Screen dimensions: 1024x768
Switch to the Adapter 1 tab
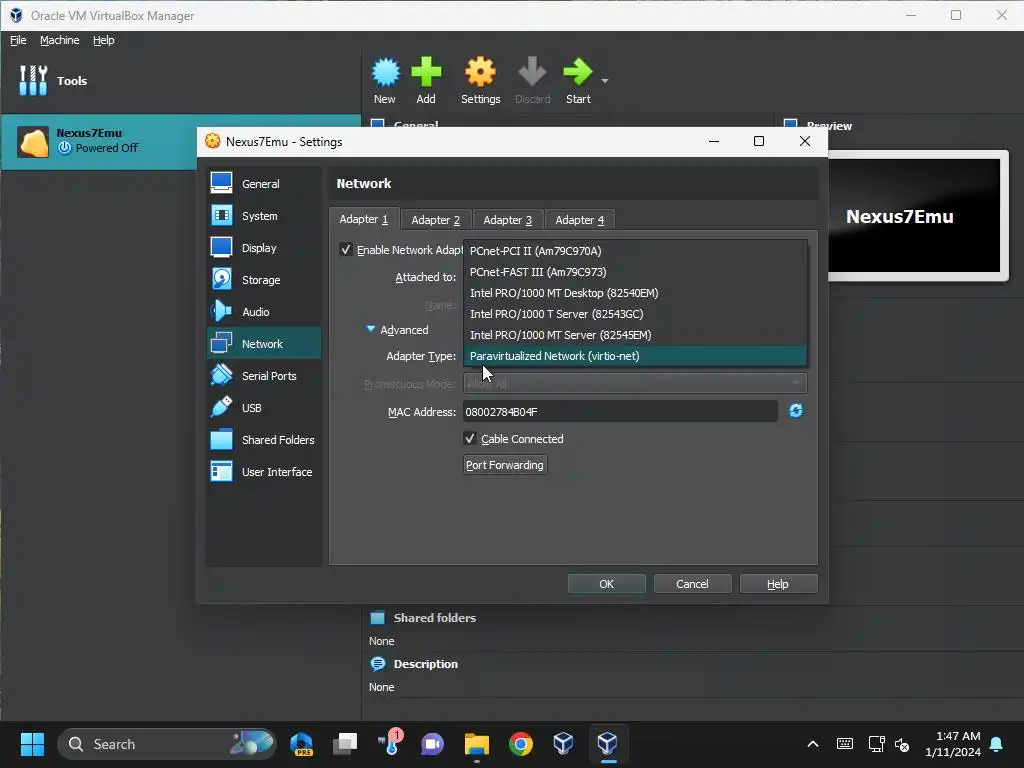pos(364,219)
